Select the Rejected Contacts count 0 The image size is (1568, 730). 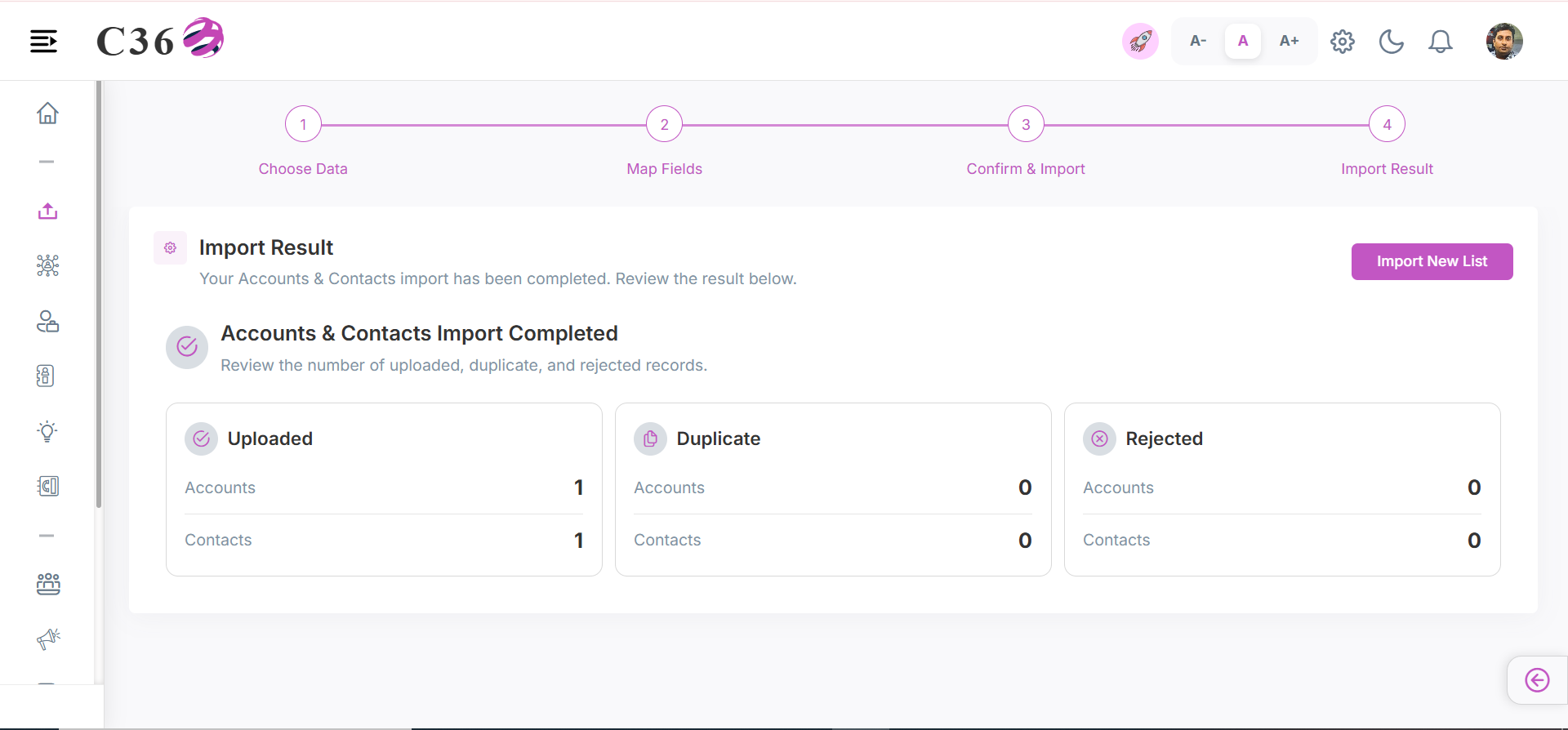(x=1474, y=541)
